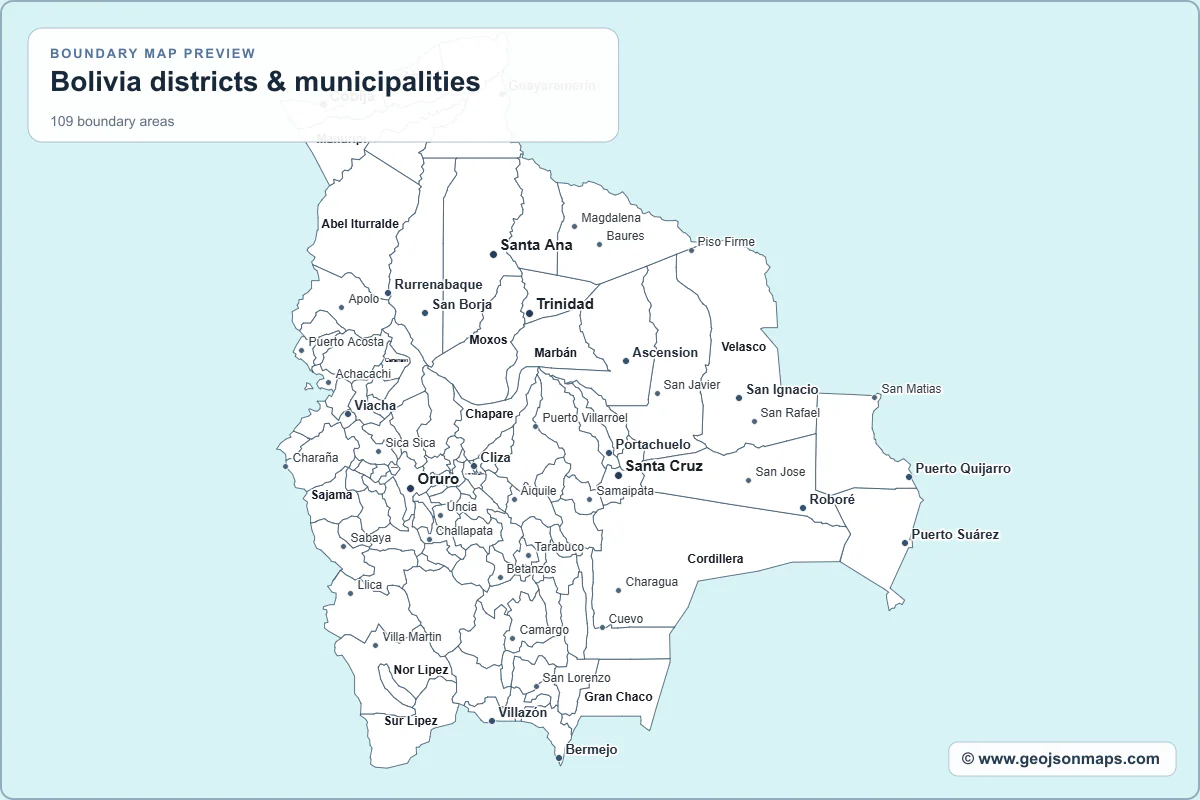Select the Marbán district label
The width and height of the screenshot is (1200, 800).
pyautogui.click(x=555, y=353)
